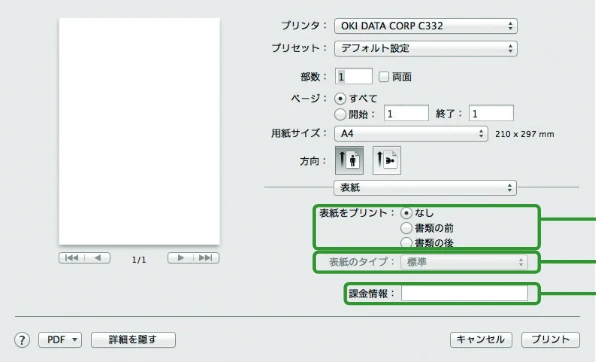The image size is (596, 362).
Task: Click the 開始 start page field
Action: coord(406,113)
